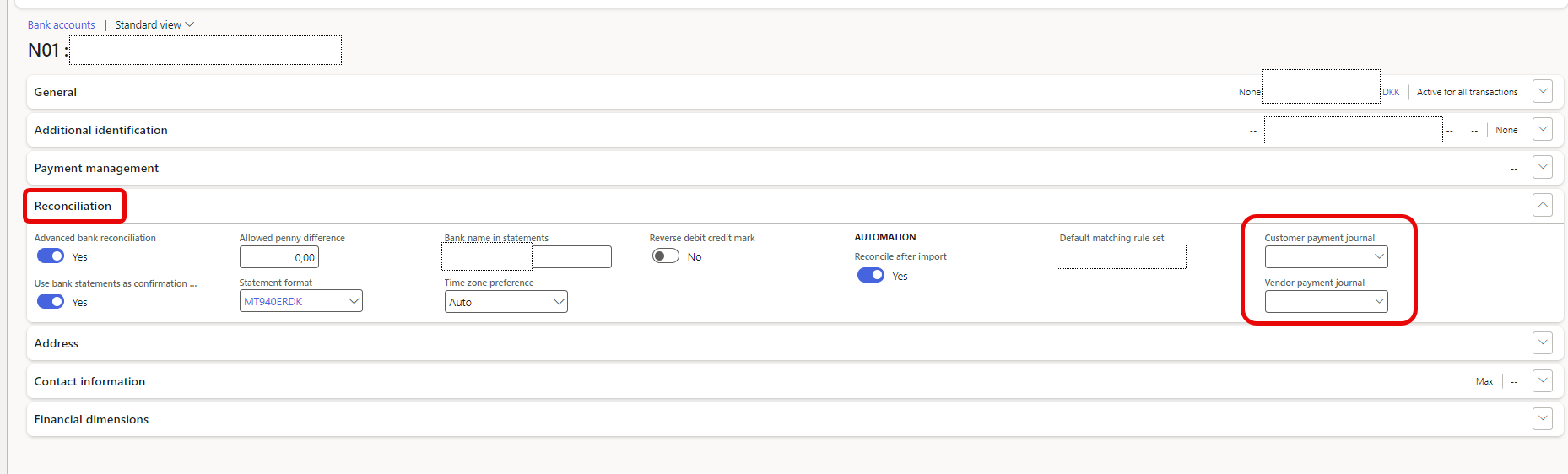Turn off Reconcile after import
Viewport: 1568px width, 474px height.
tap(871, 275)
